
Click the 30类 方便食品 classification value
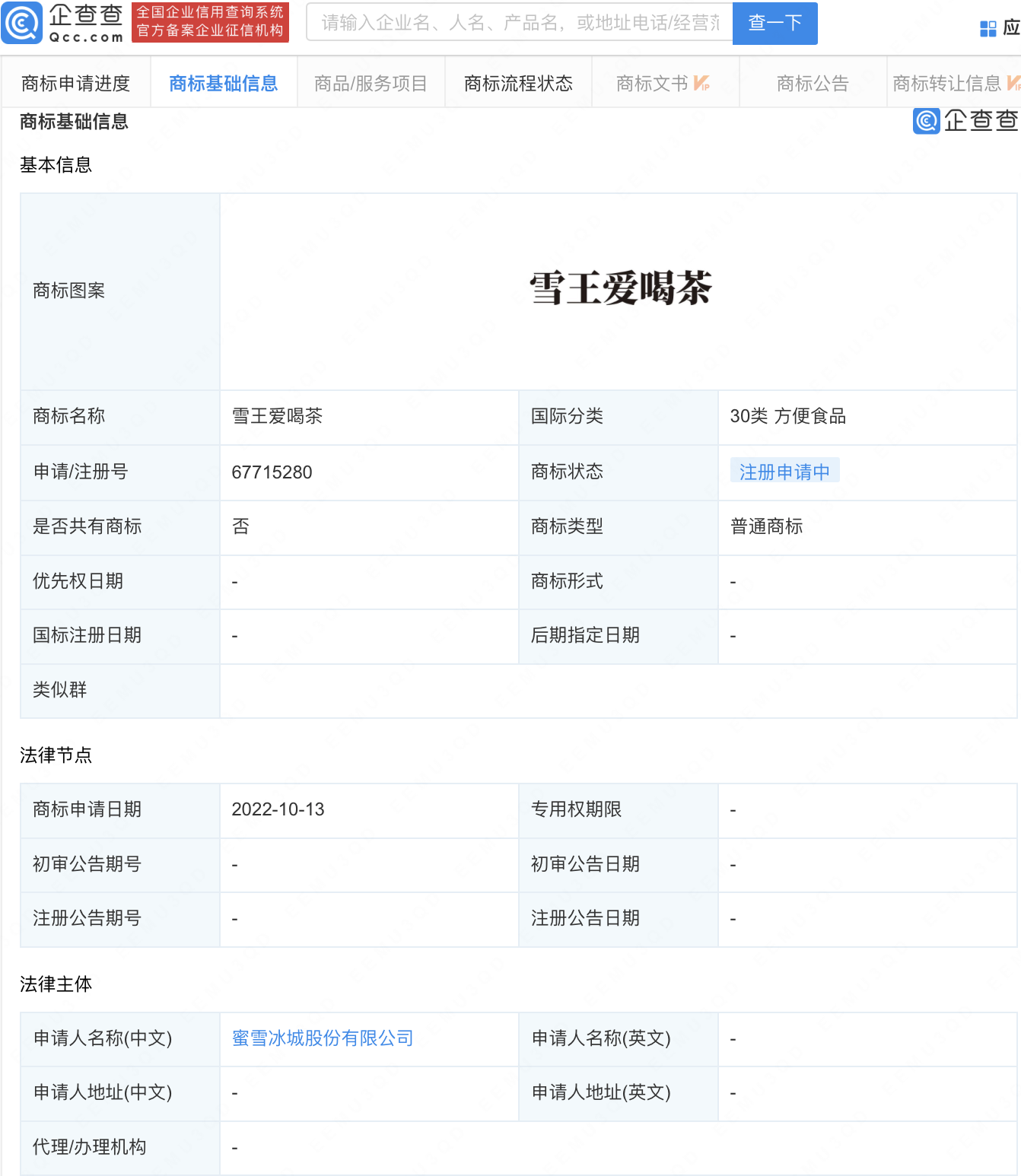click(x=788, y=416)
